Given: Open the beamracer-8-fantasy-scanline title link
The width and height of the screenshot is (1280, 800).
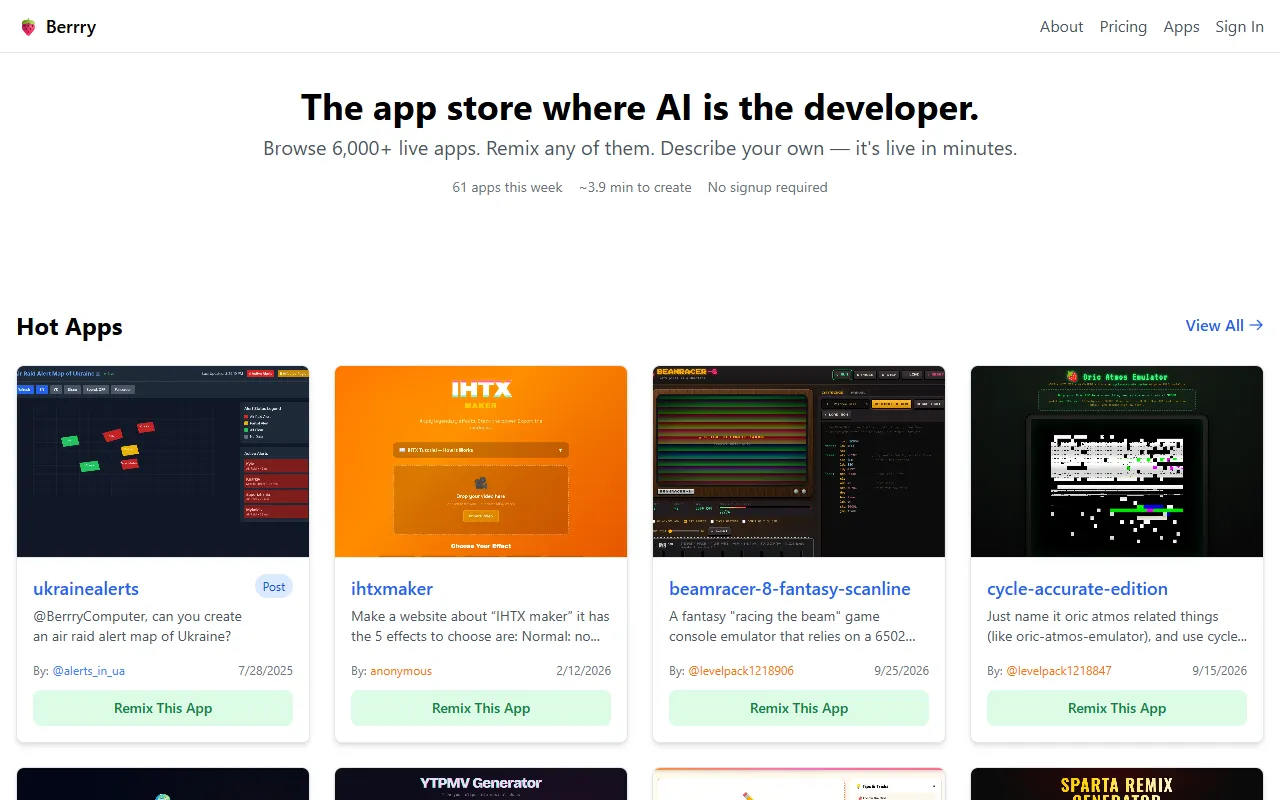Looking at the screenshot, I should (790, 589).
